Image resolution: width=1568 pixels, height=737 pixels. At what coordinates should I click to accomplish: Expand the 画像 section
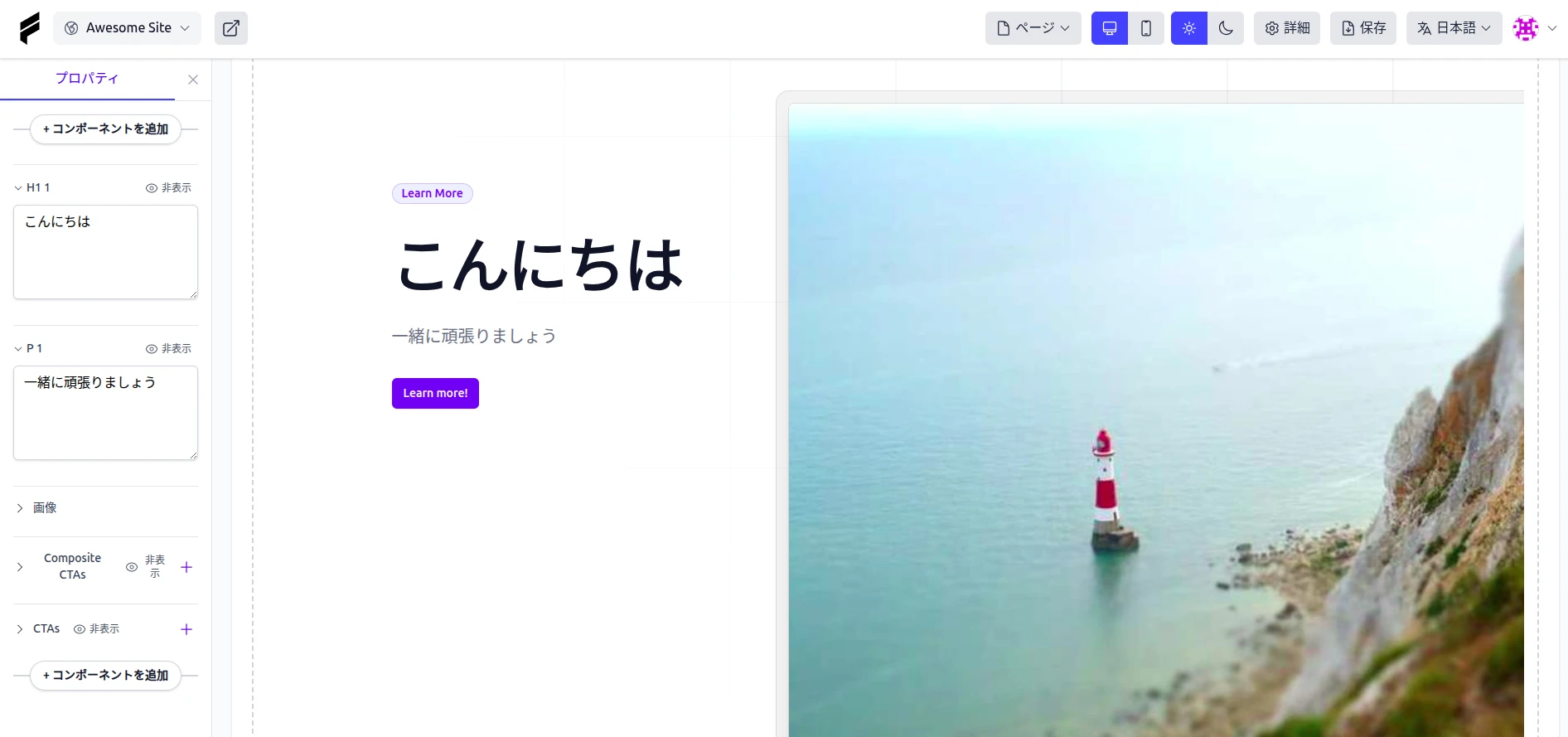pos(20,508)
